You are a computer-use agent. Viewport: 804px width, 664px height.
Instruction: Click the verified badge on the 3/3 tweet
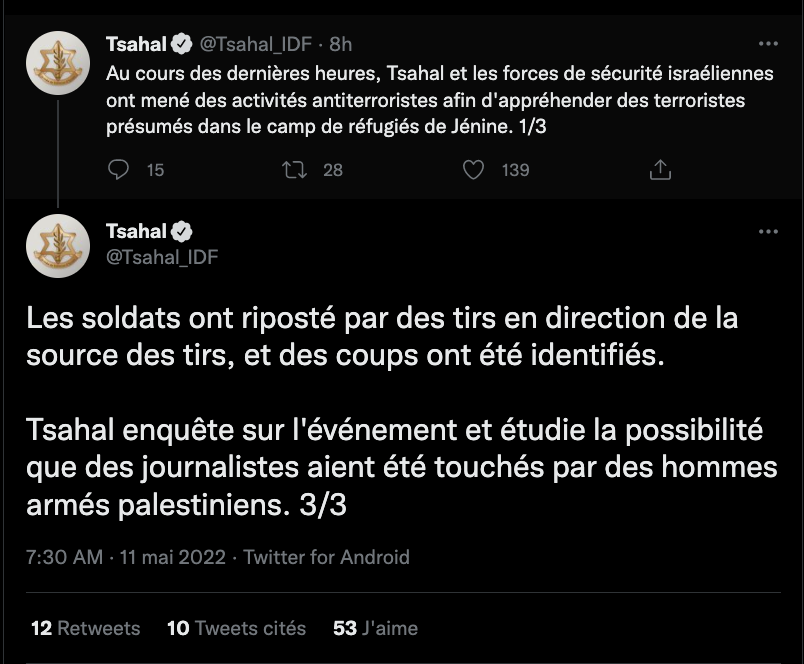click(x=181, y=231)
